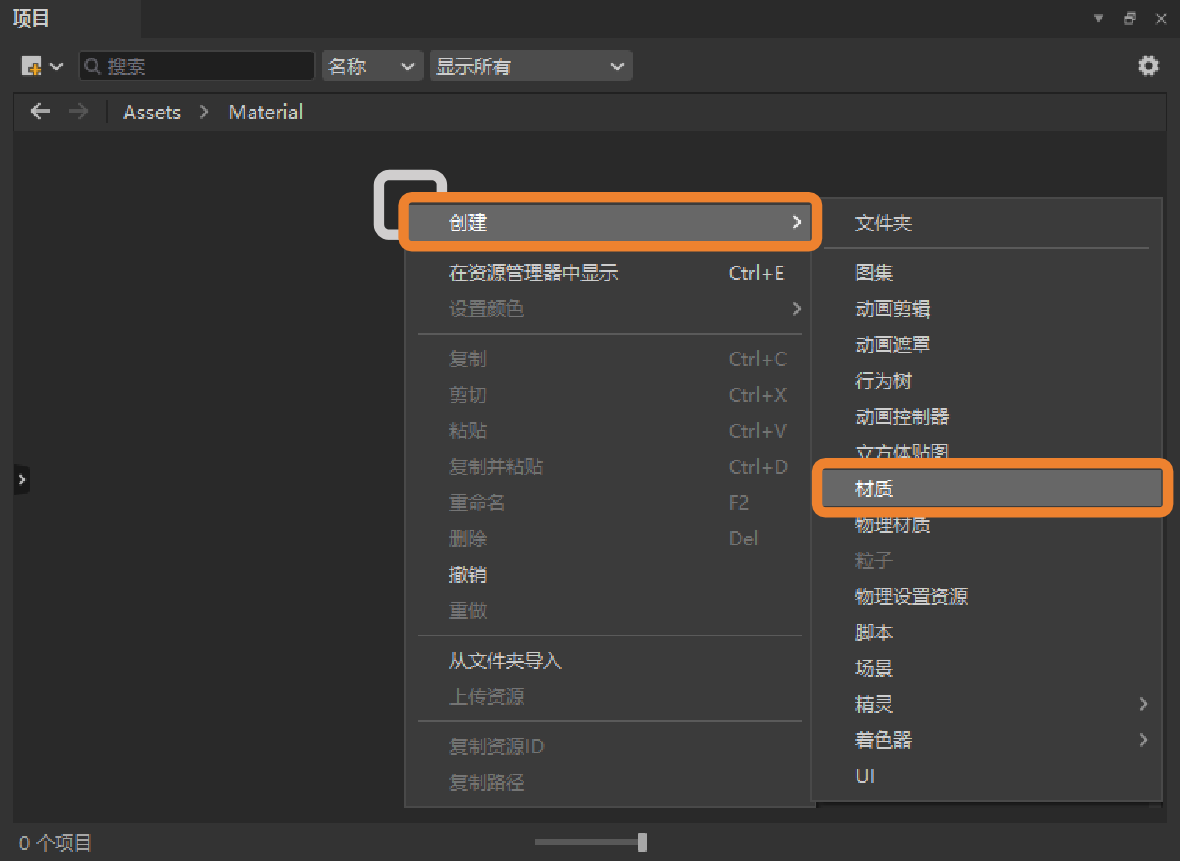Click the back navigation arrow
This screenshot has height=862, width=1180.
tap(40, 112)
